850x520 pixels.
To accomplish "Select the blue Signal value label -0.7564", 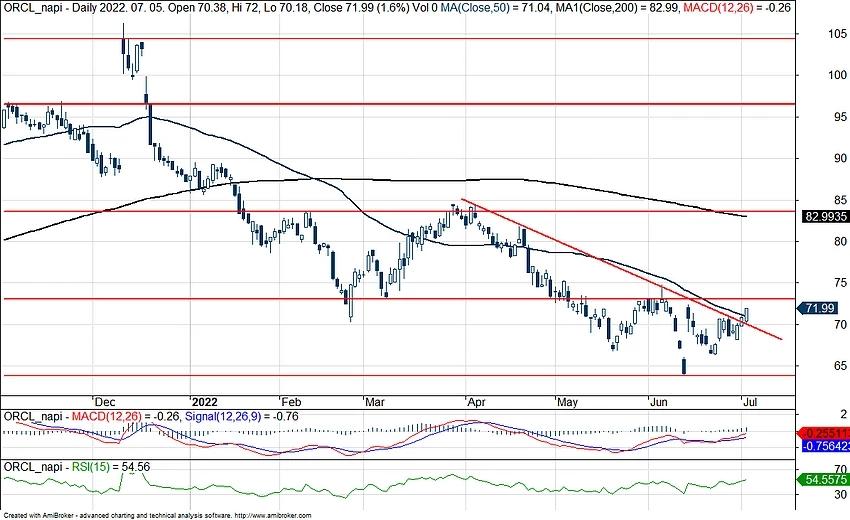I will pos(824,446).
